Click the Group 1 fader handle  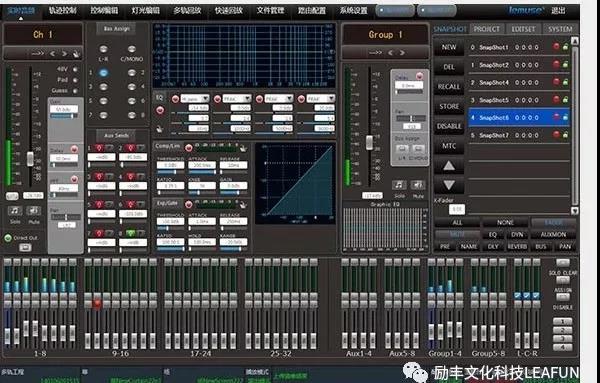pos(369,142)
